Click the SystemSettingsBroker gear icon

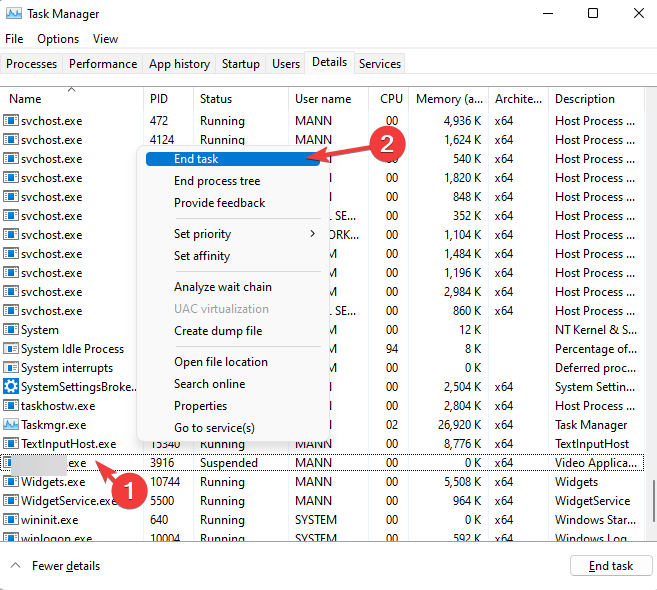click(x=10, y=386)
